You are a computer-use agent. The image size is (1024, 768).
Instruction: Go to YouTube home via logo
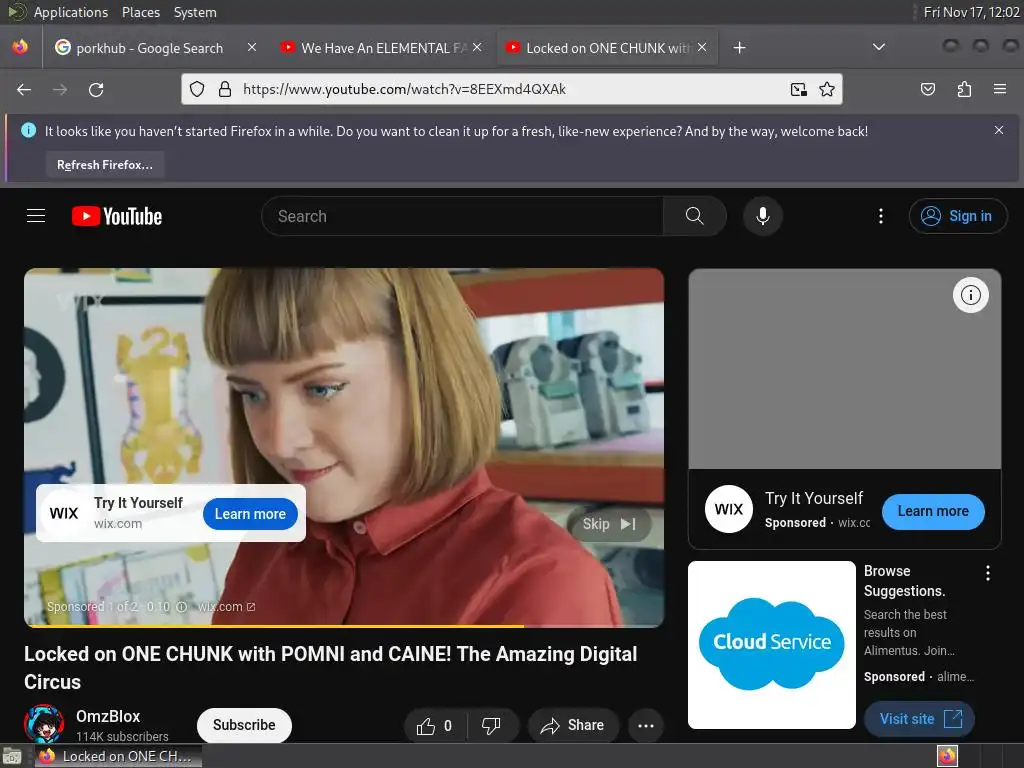pos(117,216)
